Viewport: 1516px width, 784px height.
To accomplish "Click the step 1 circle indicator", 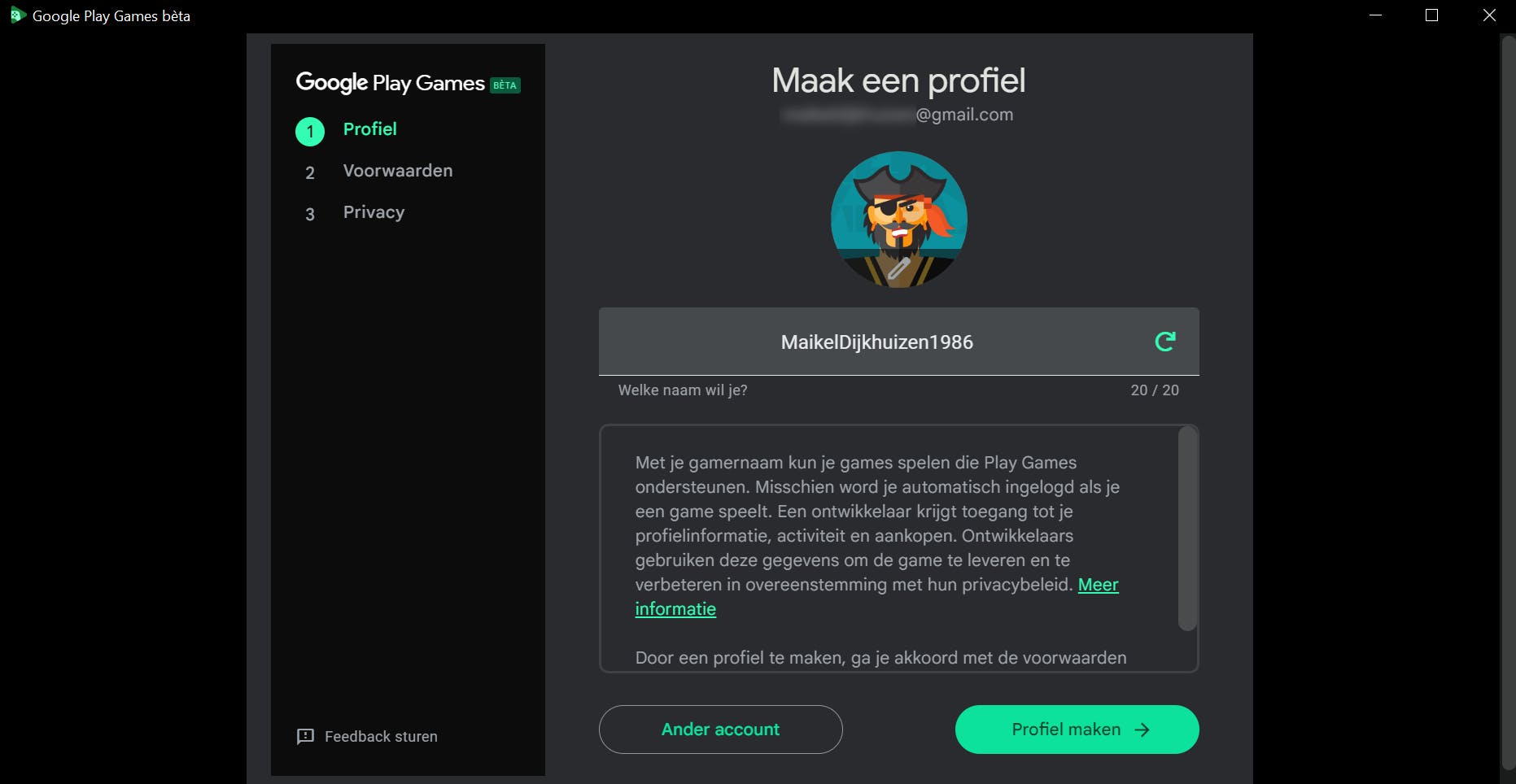I will tap(310, 132).
